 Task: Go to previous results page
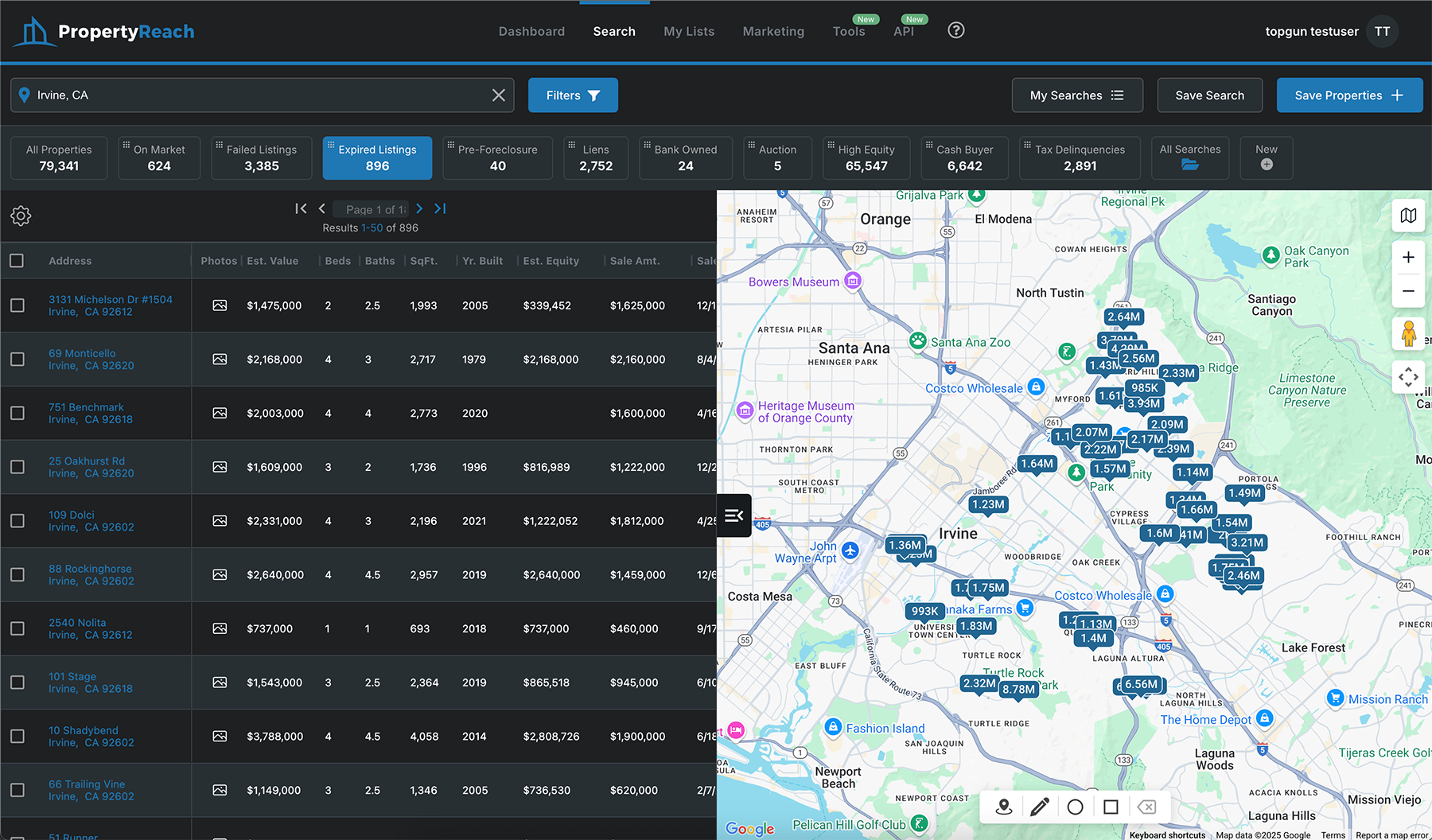point(322,208)
